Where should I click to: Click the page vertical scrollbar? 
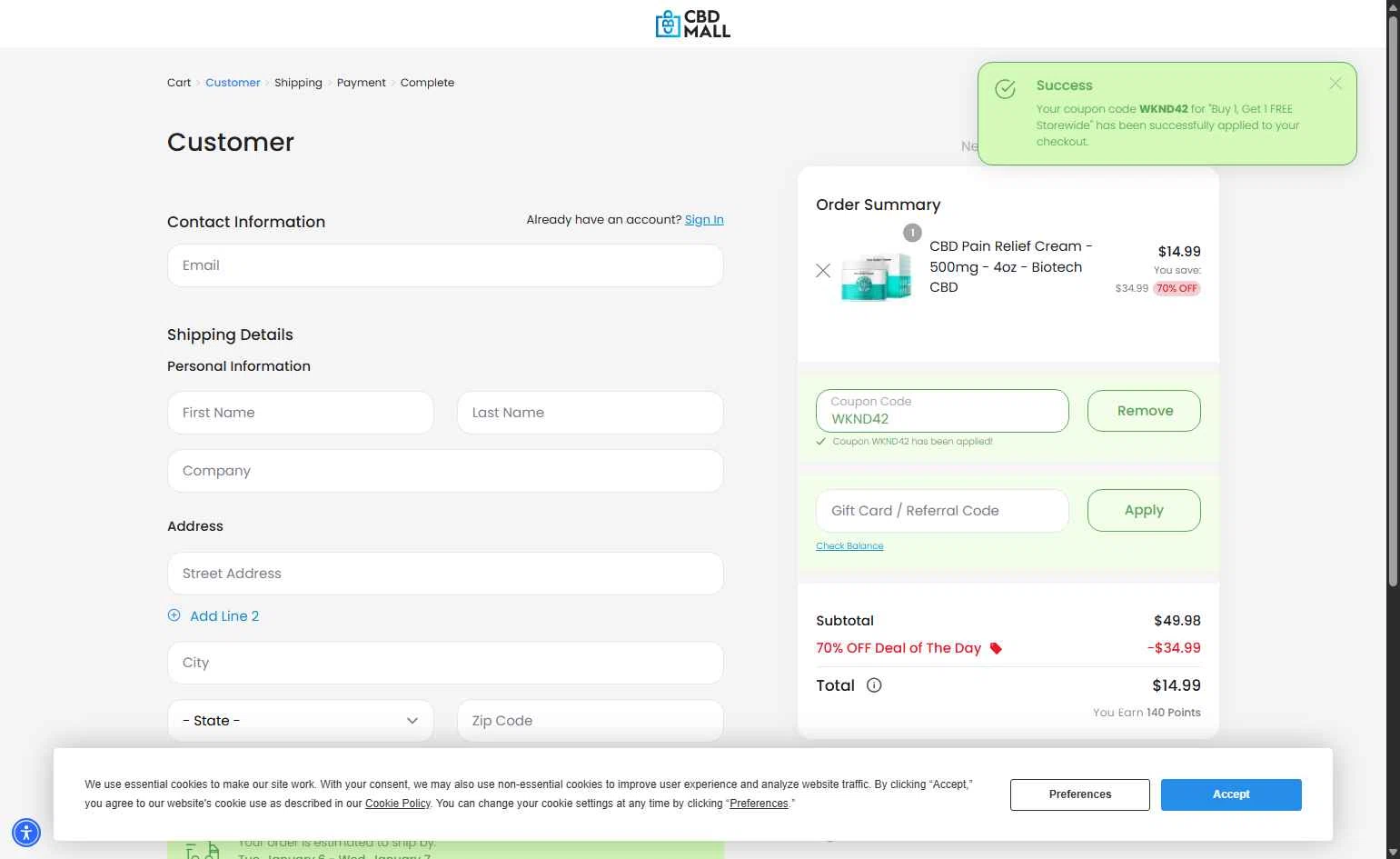click(1393, 300)
